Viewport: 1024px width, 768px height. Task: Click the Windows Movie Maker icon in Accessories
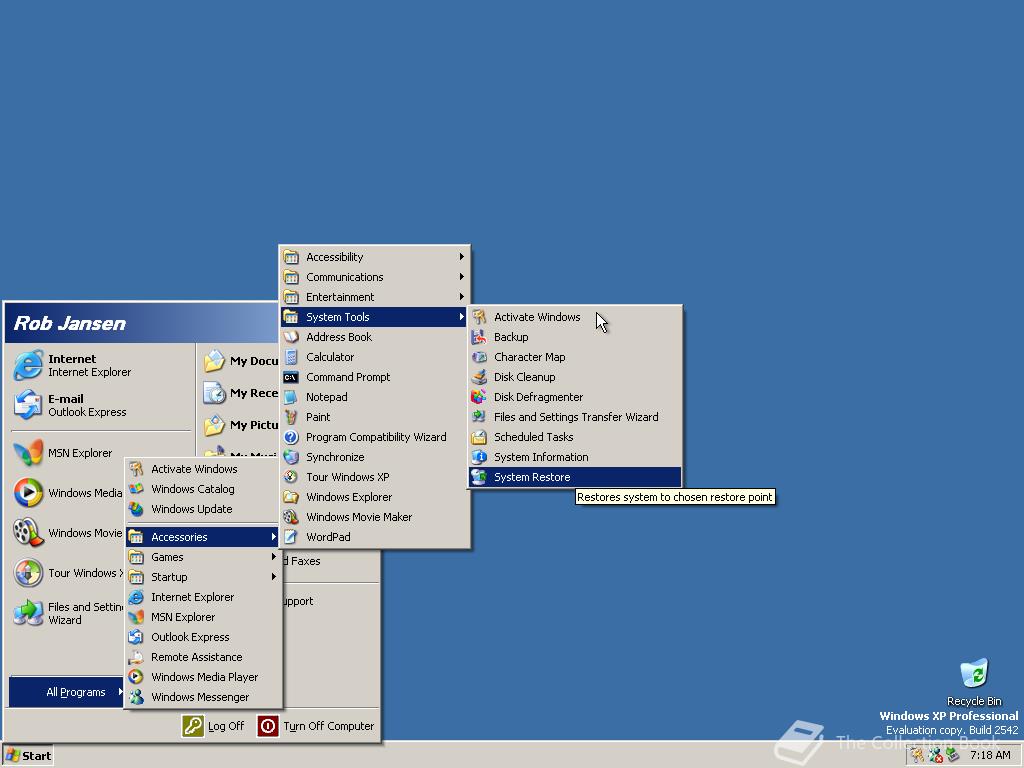coord(291,517)
